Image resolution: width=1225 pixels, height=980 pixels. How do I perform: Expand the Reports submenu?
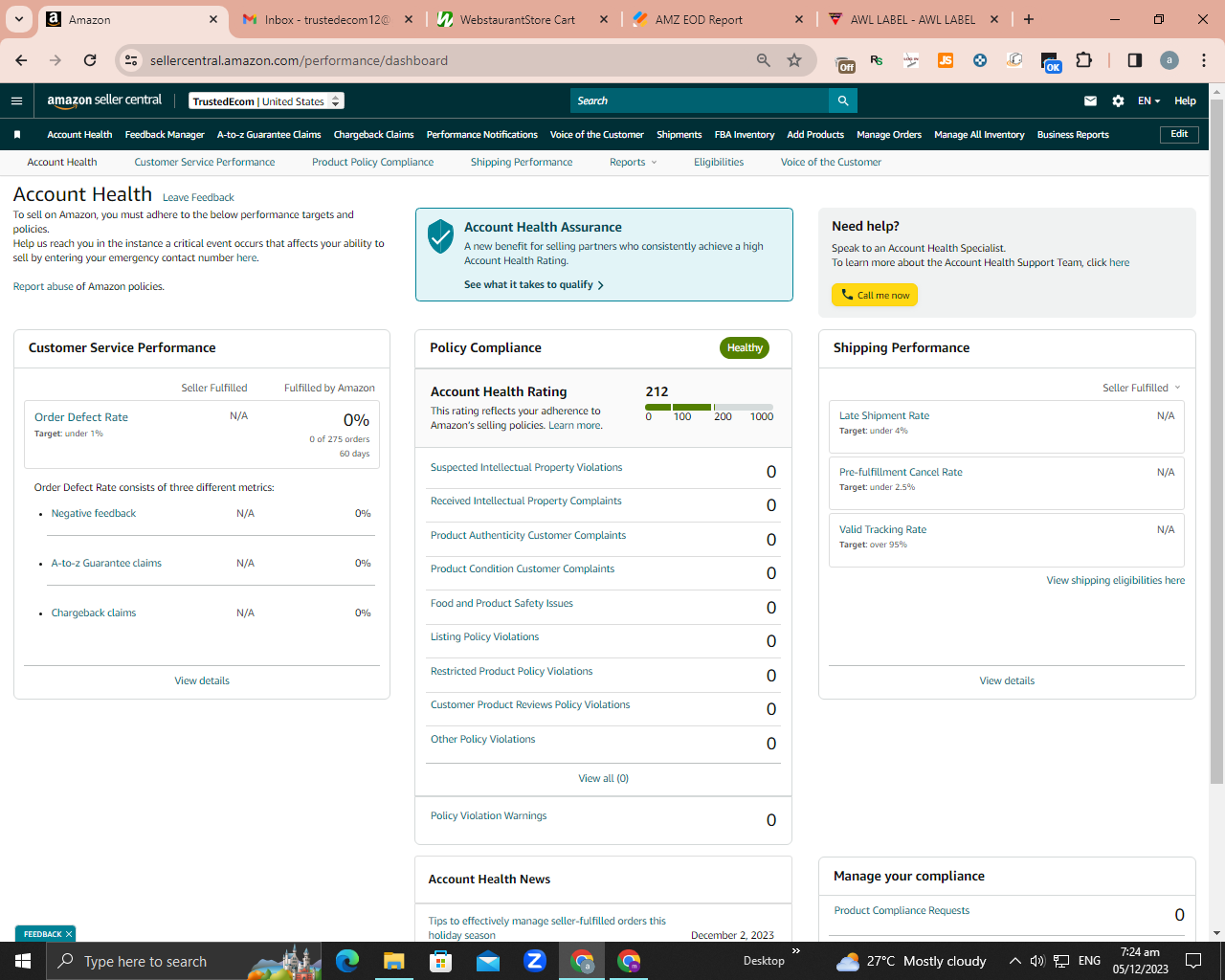(x=633, y=163)
